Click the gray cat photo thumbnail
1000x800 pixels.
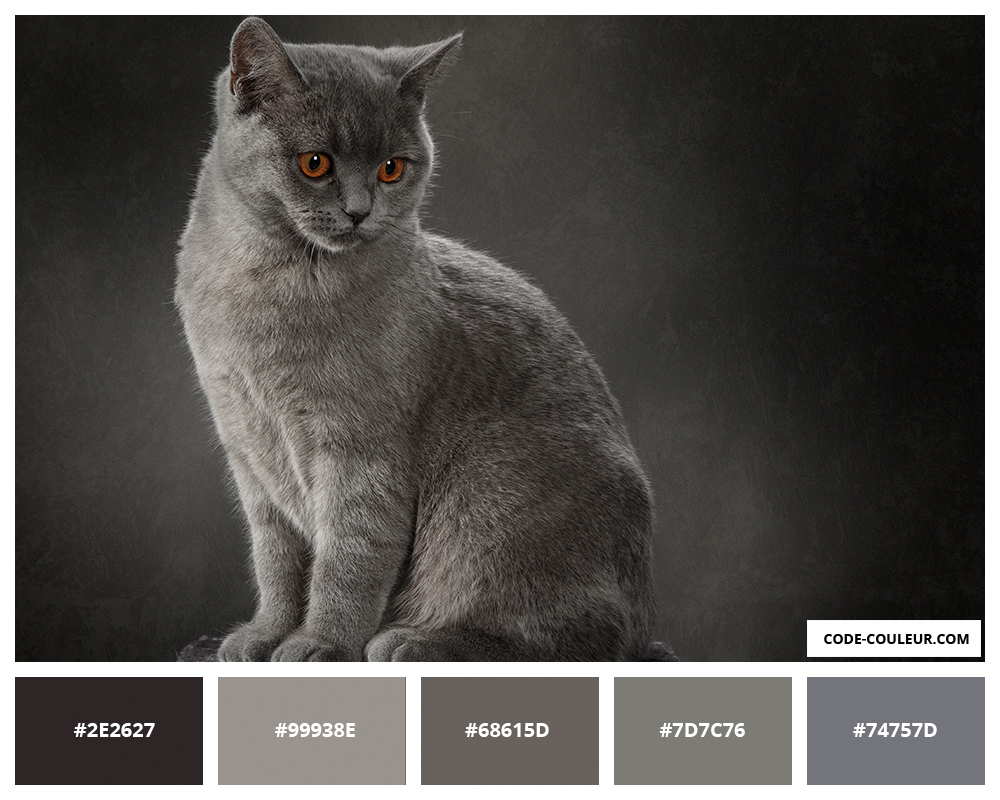tap(500, 338)
